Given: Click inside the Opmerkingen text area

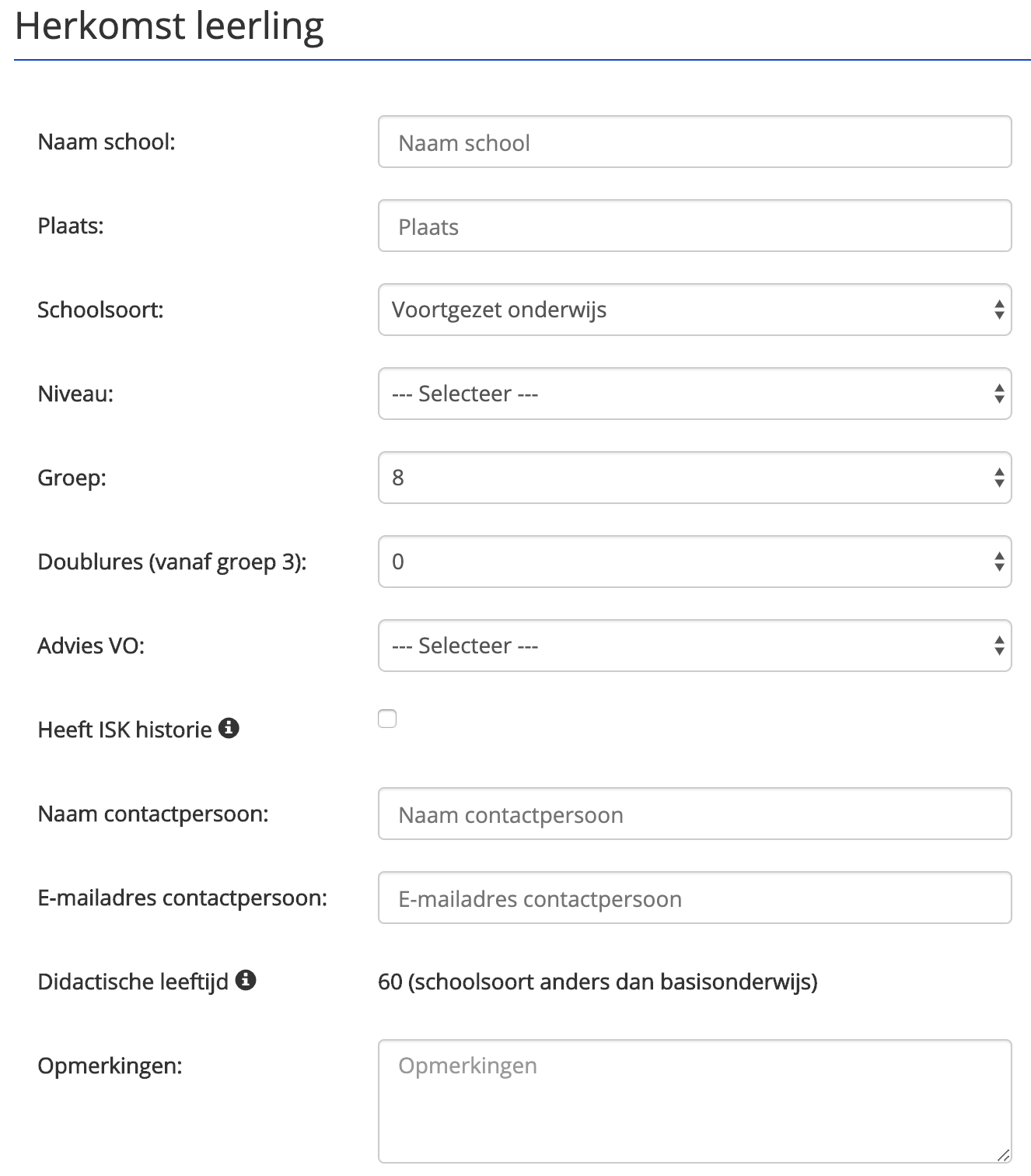Looking at the screenshot, I should (x=694, y=1101).
